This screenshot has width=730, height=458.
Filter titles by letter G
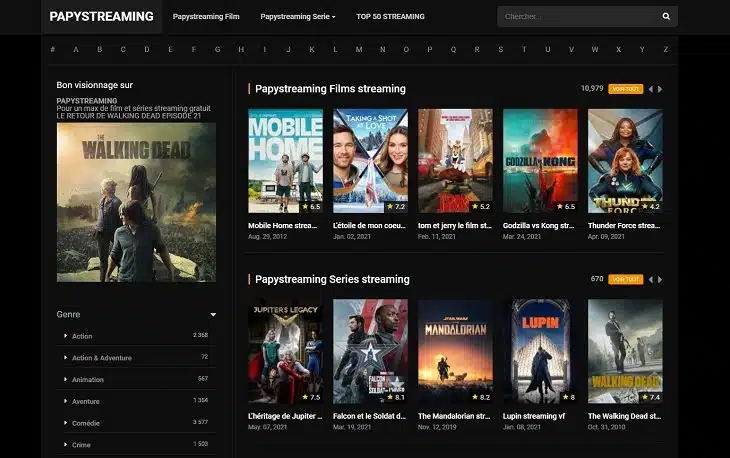(x=217, y=49)
